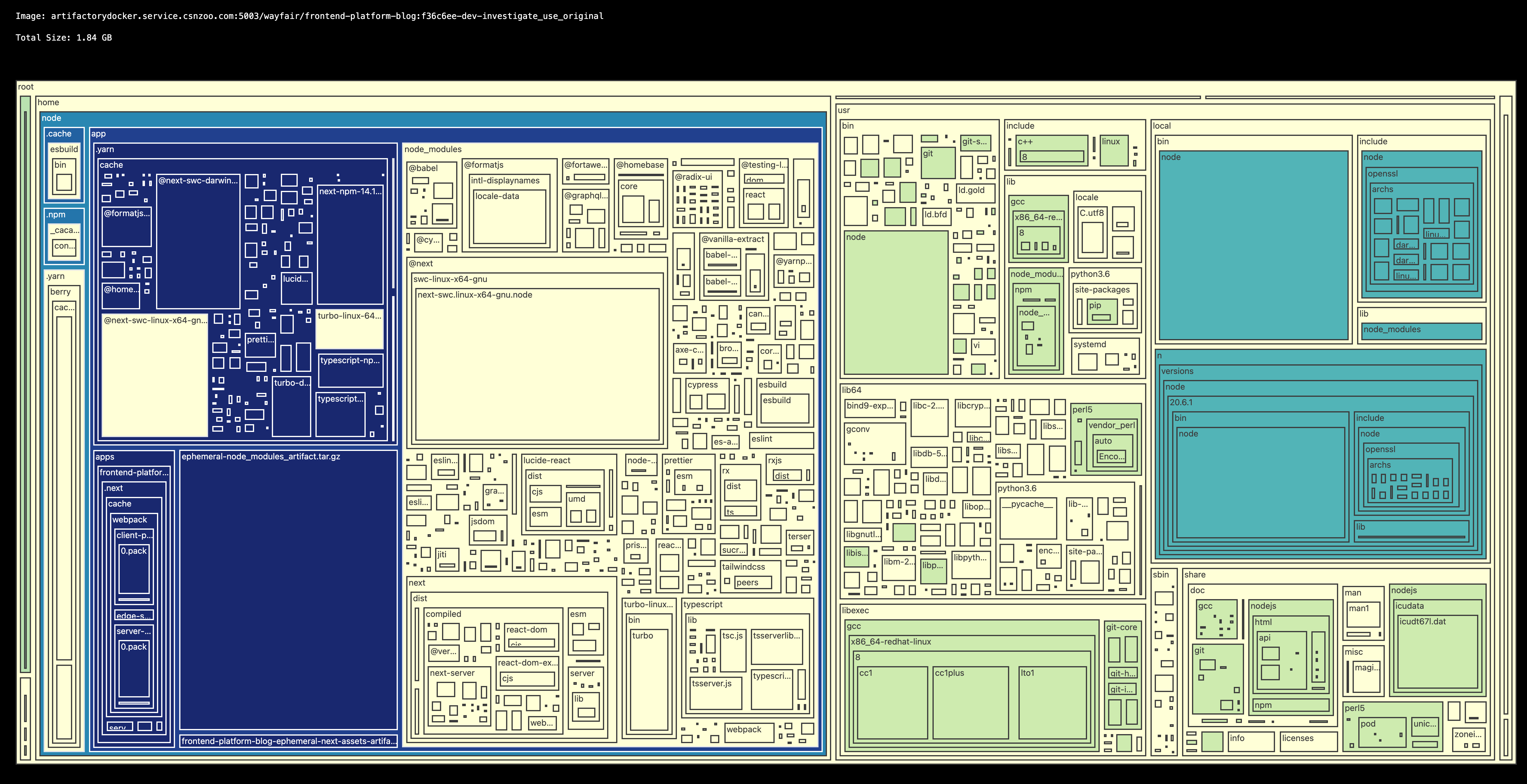Click the node_modules header label under app
The height and width of the screenshot is (784, 1527).
[433, 149]
